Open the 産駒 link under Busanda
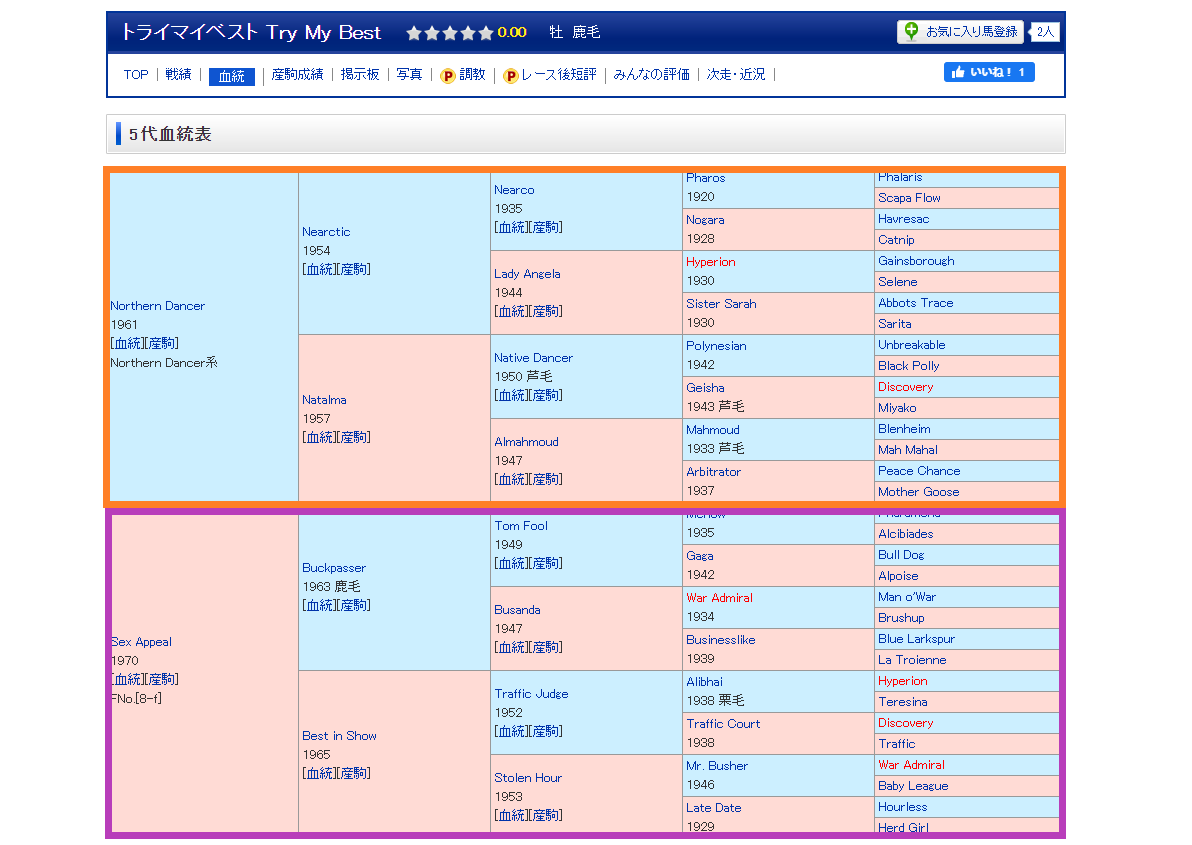 point(546,647)
